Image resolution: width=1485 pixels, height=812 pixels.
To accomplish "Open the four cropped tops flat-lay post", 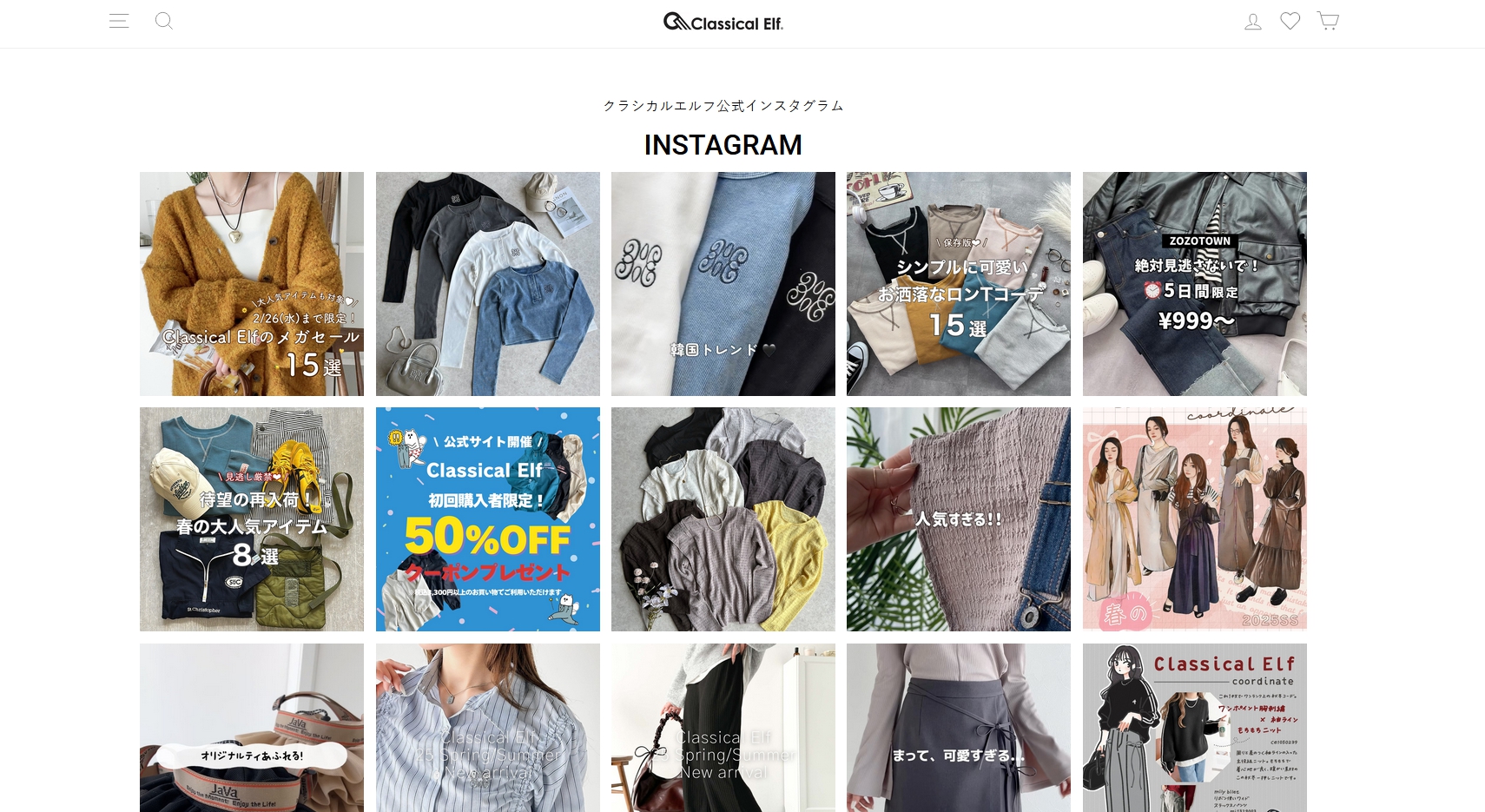I will [488, 284].
